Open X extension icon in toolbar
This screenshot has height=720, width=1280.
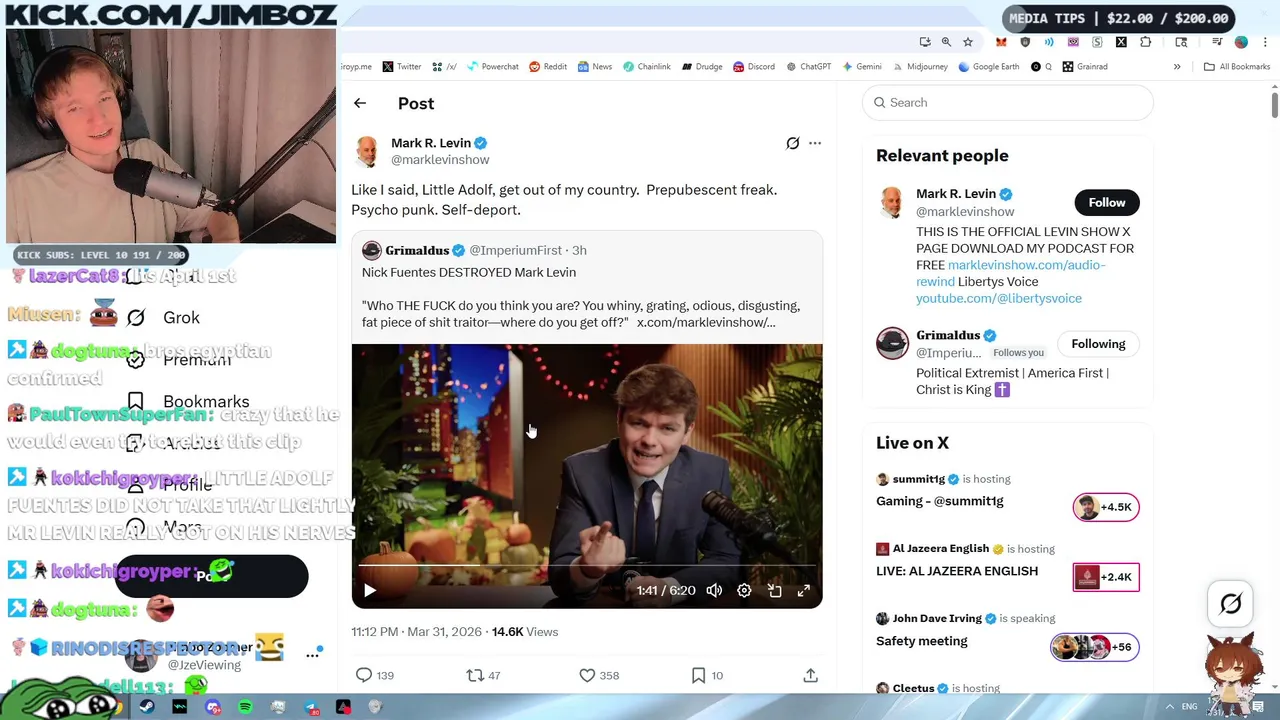[x=1121, y=42]
